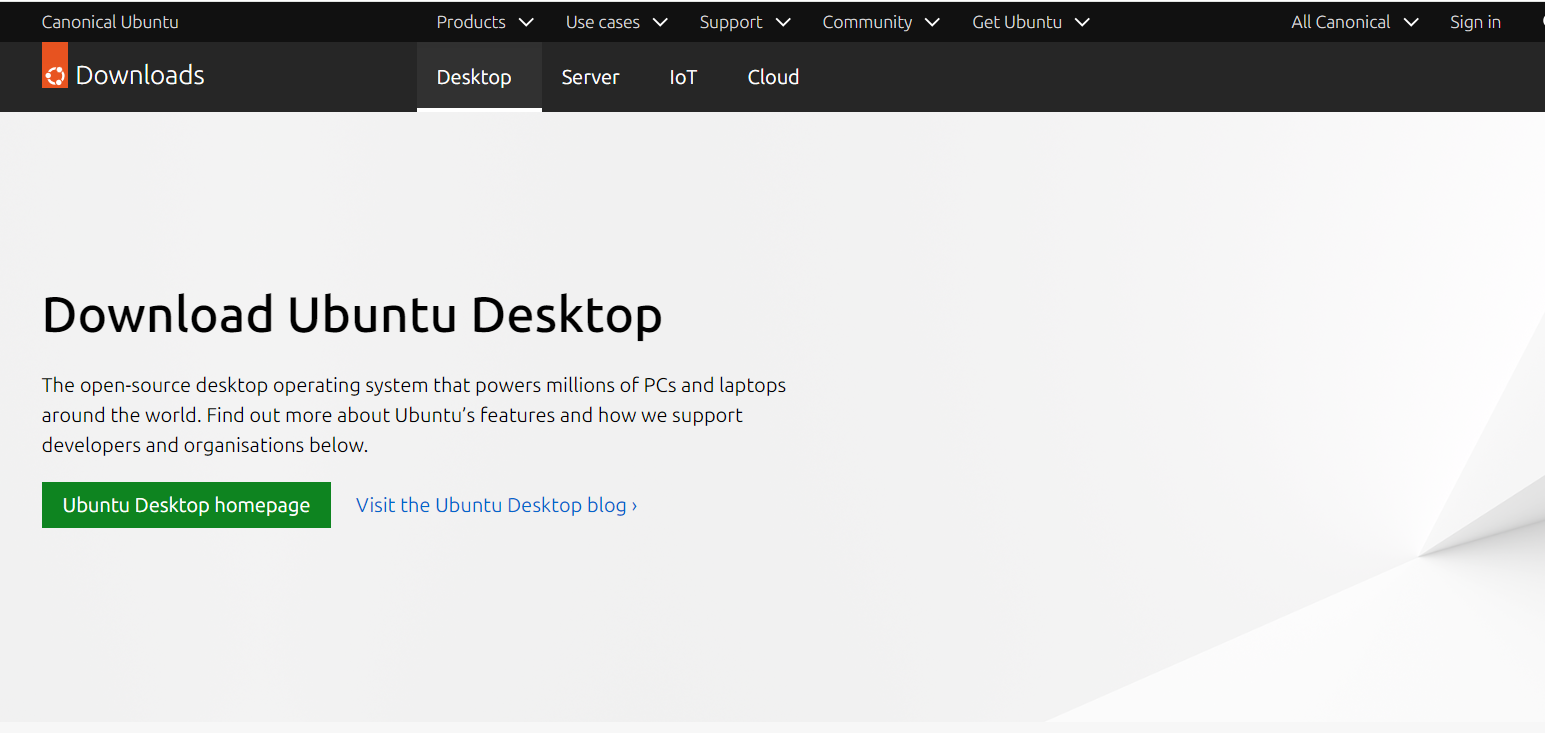Visit the Ubuntu Desktop blog link
This screenshot has height=733, width=1545.
click(497, 505)
